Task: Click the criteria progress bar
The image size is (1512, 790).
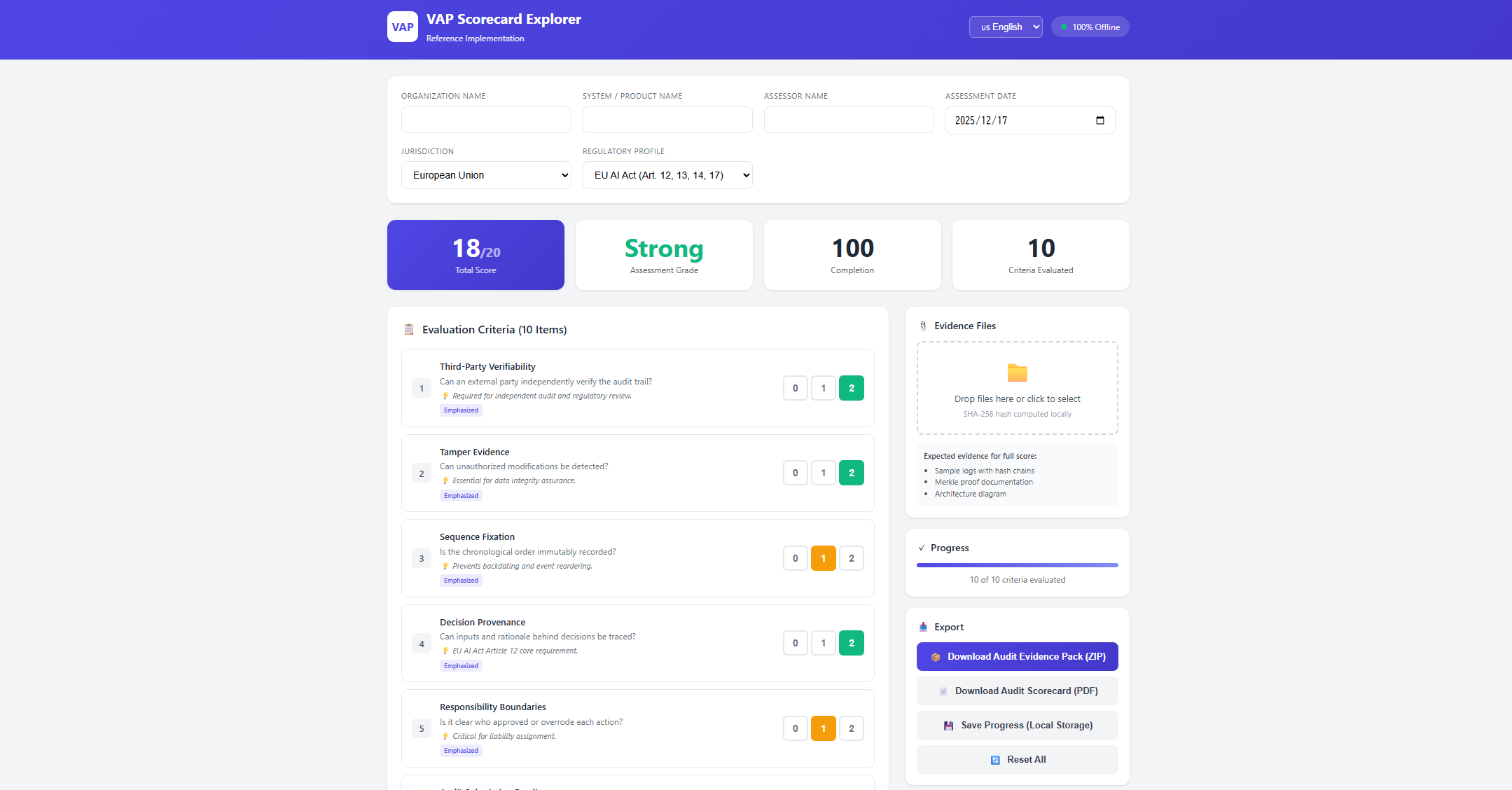Action: [1017, 565]
